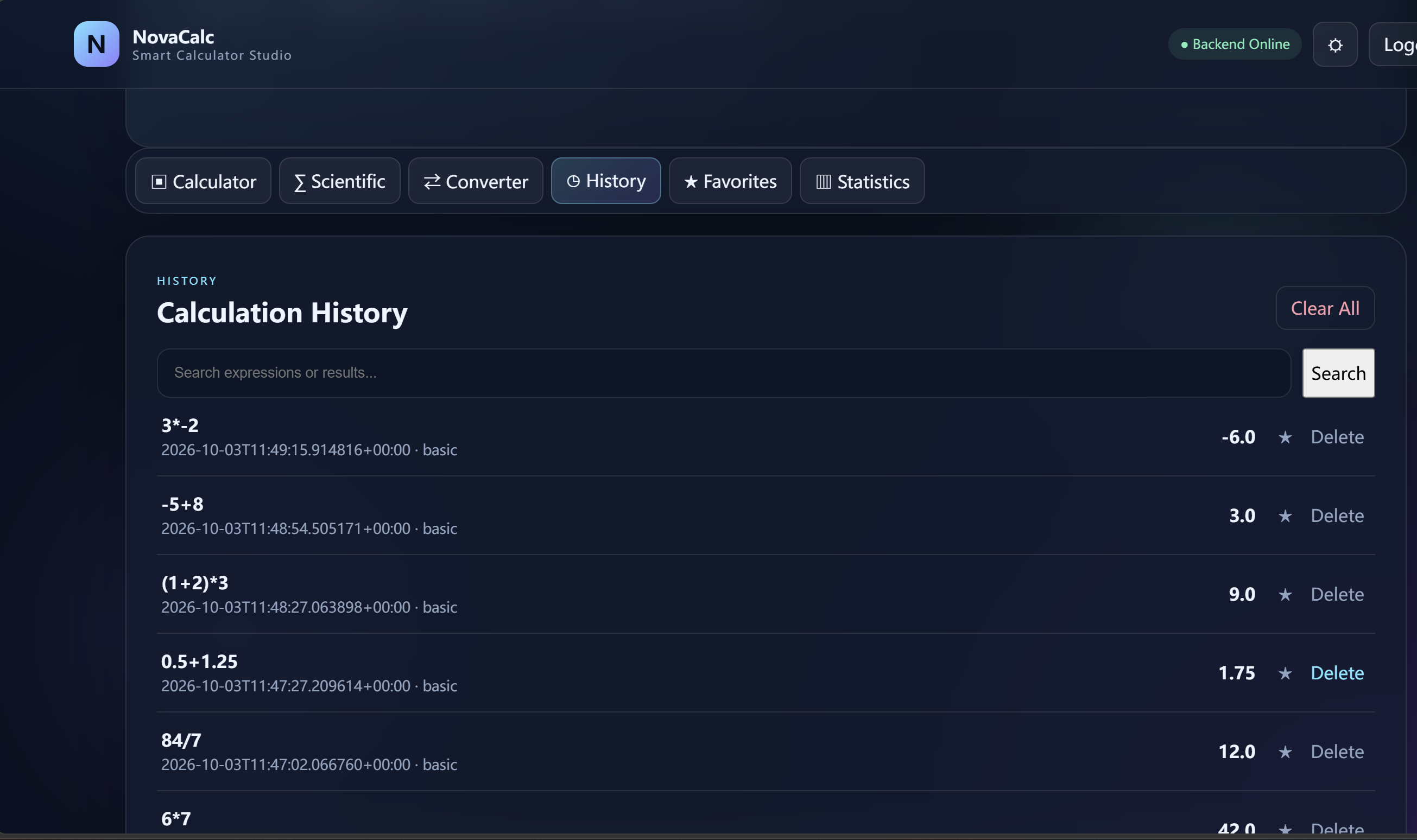1417x840 pixels.
Task: Click the 84/7 expression text
Action: point(181,740)
